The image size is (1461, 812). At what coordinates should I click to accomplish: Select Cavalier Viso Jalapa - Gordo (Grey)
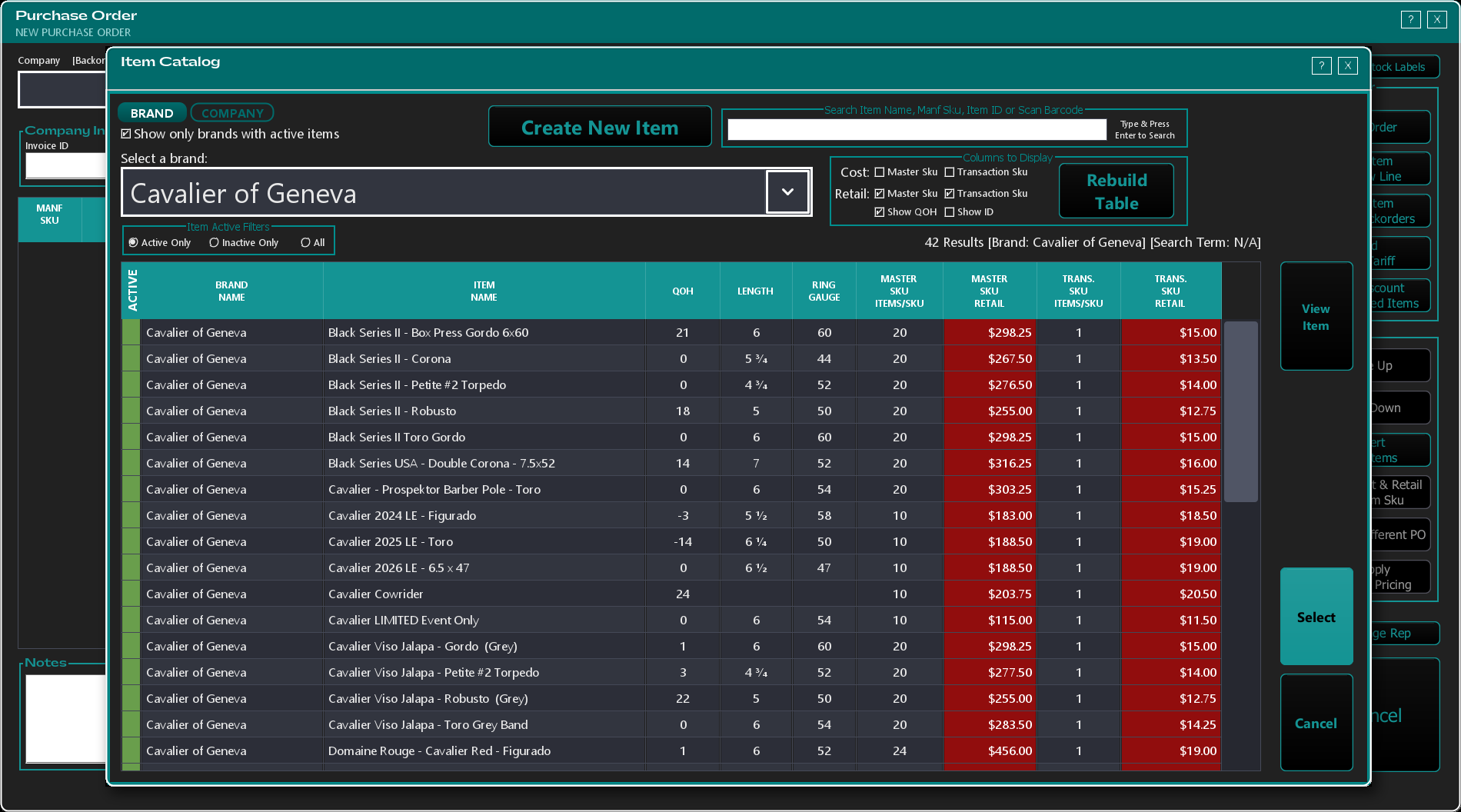coord(671,646)
